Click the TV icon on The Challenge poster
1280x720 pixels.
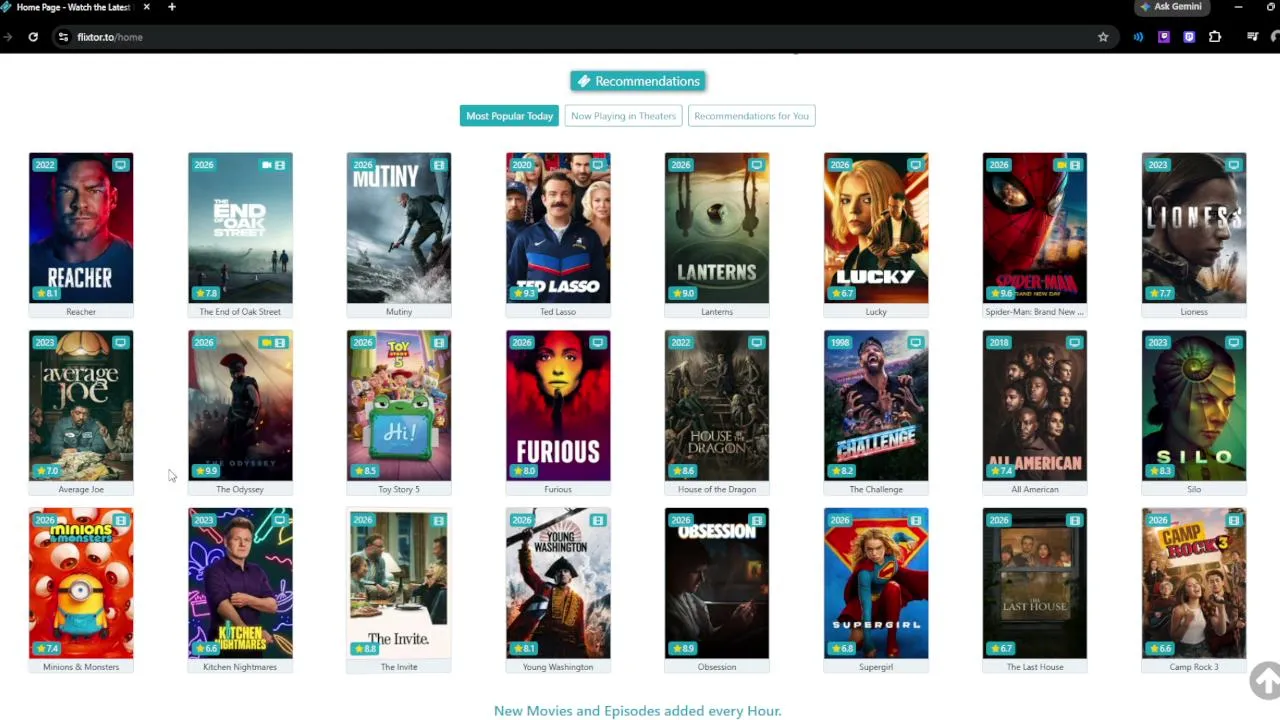tap(915, 343)
